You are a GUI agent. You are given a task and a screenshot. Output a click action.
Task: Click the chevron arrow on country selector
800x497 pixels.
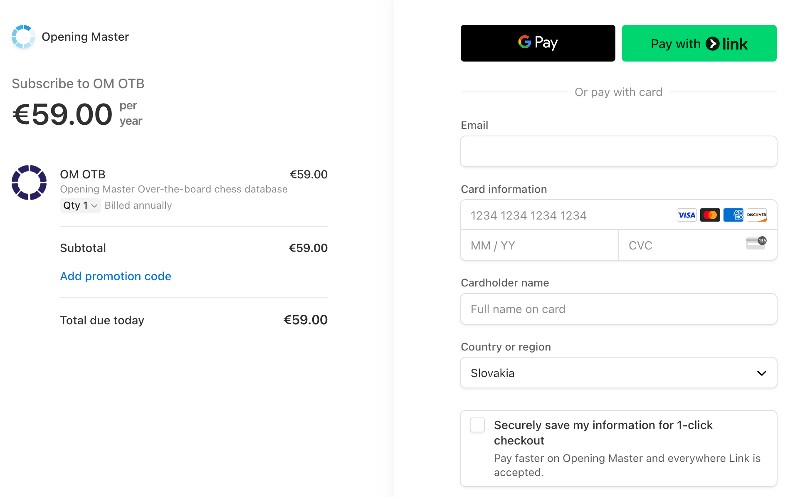[x=761, y=373]
